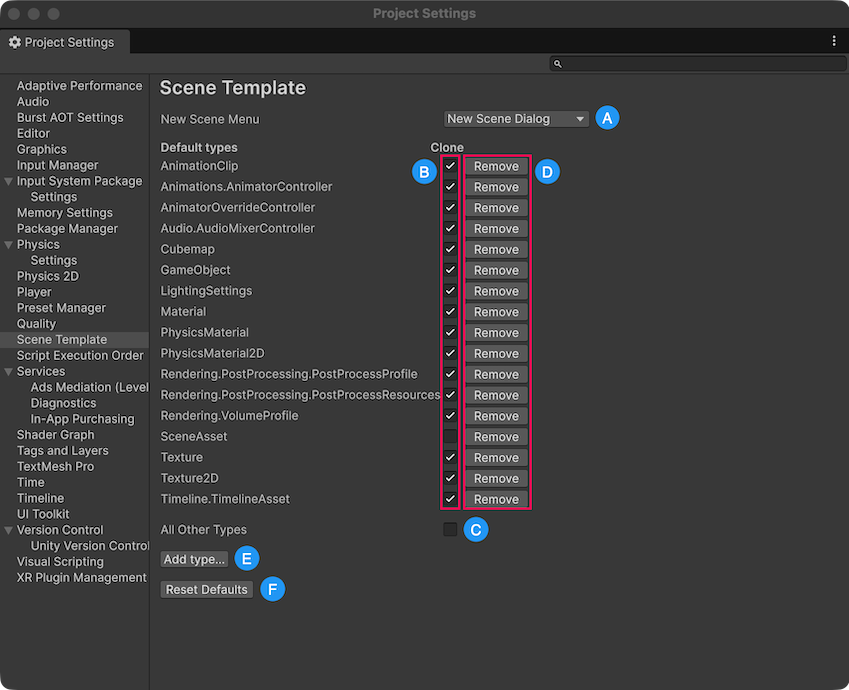849x690 pixels.
Task: Toggle Clone checkbox for Audio.AudioMixerController
Action: pyautogui.click(x=450, y=229)
